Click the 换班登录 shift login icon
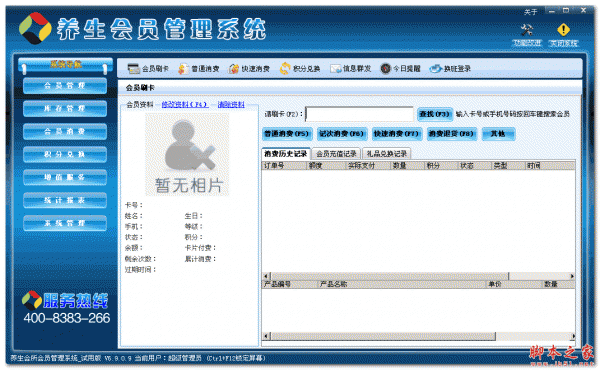Screen dimensions: 600x370 coord(435,68)
